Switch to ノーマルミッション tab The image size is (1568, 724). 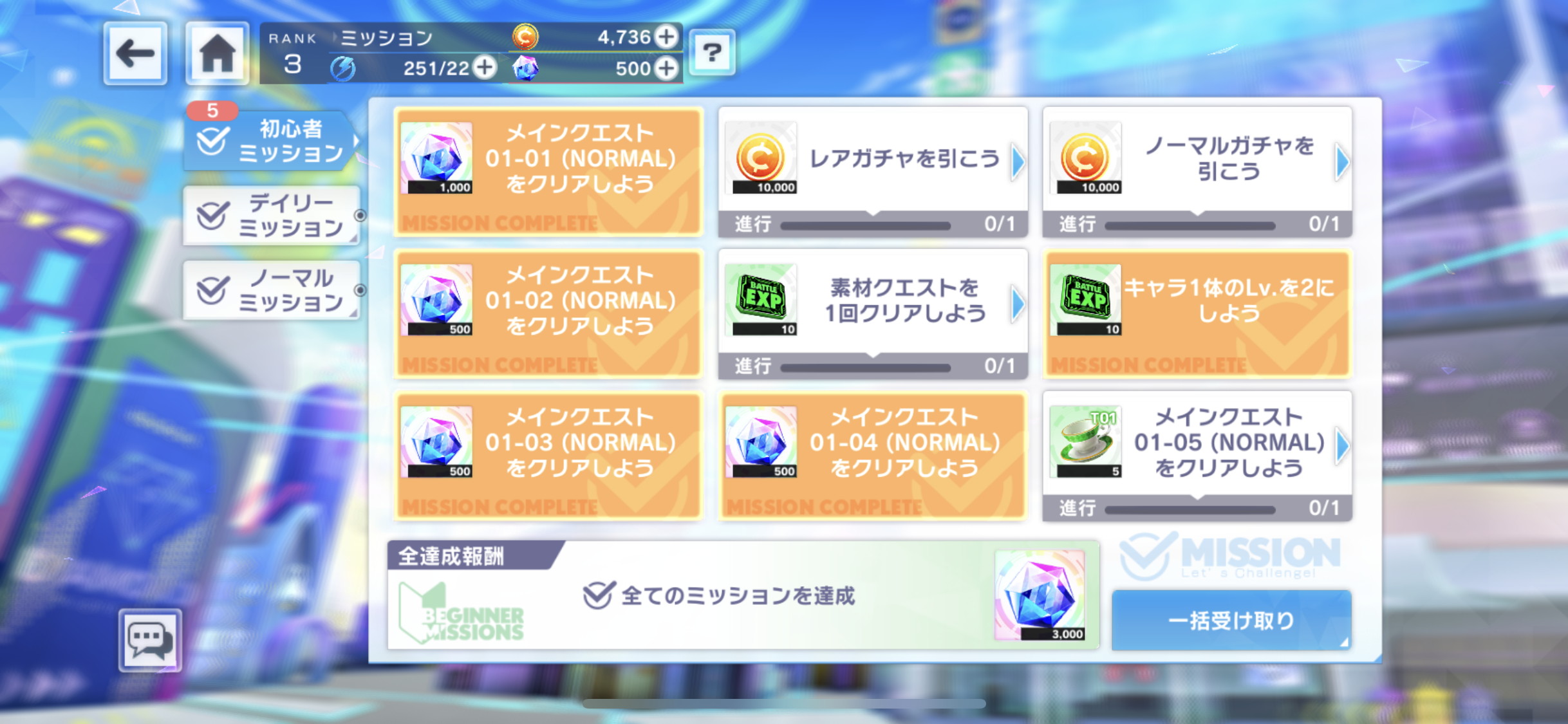pyautogui.click(x=271, y=290)
